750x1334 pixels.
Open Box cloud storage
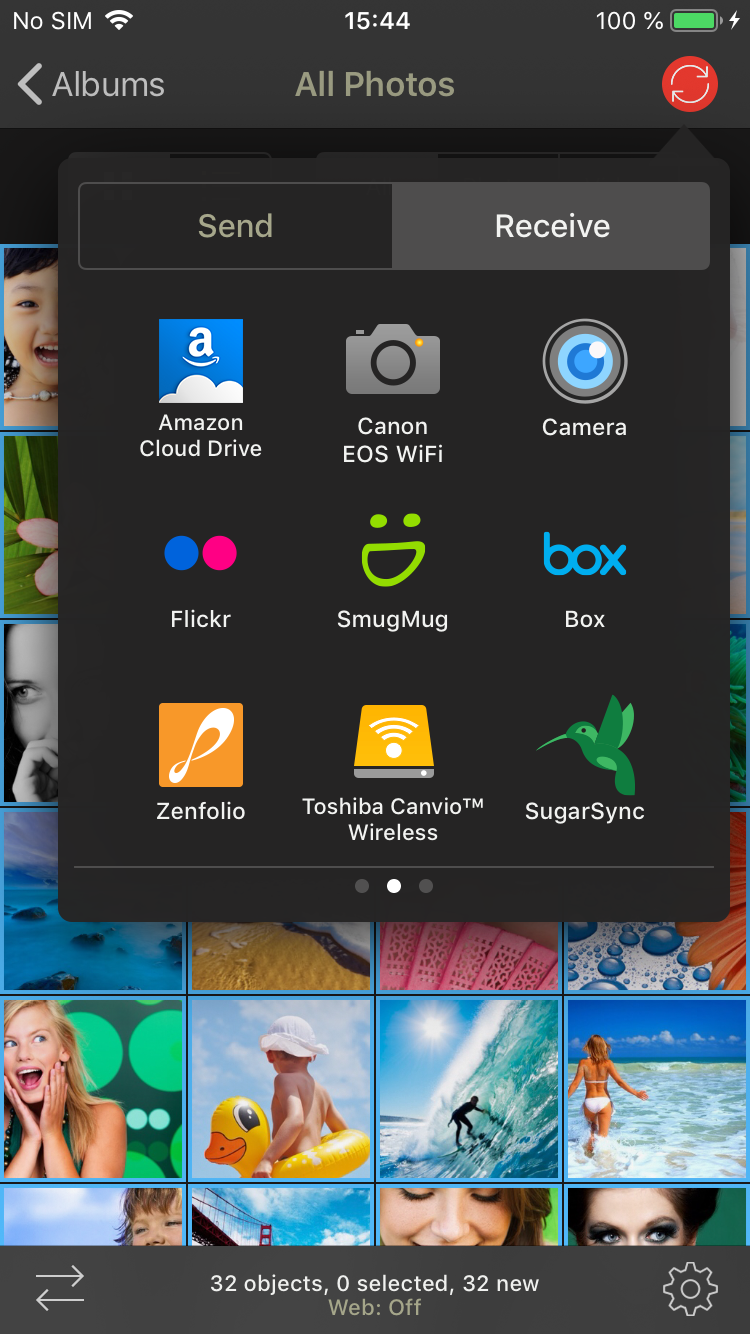point(585,580)
